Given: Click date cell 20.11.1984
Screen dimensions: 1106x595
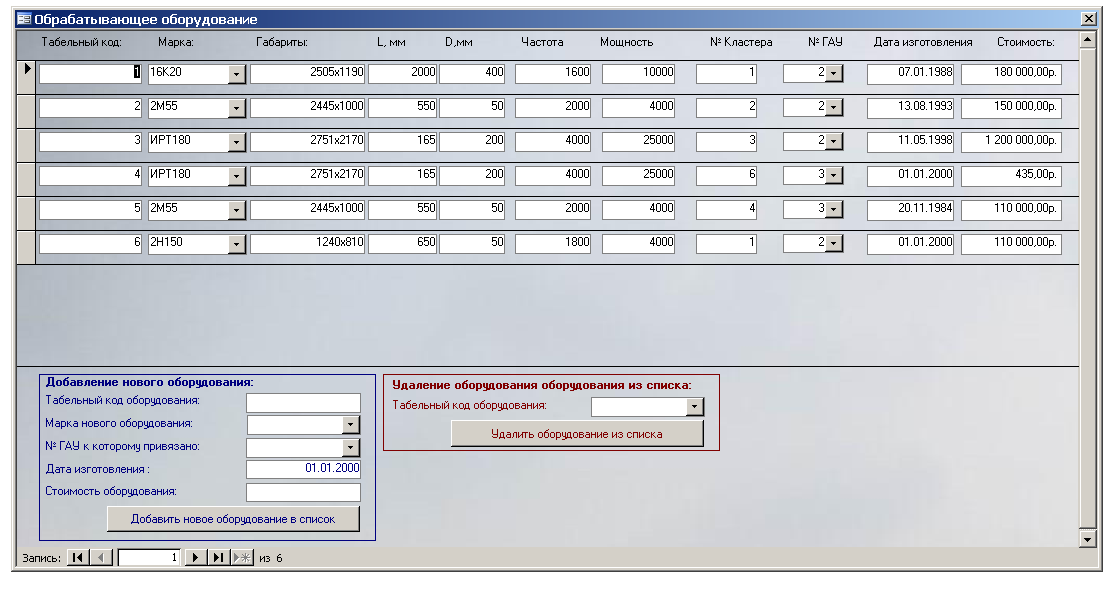Looking at the screenshot, I should tap(911, 208).
